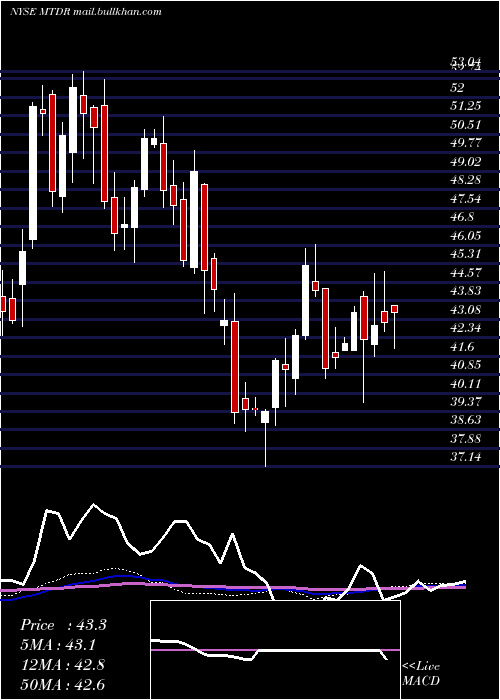Click the NYSE MTDR chart title

tap(85, 12)
